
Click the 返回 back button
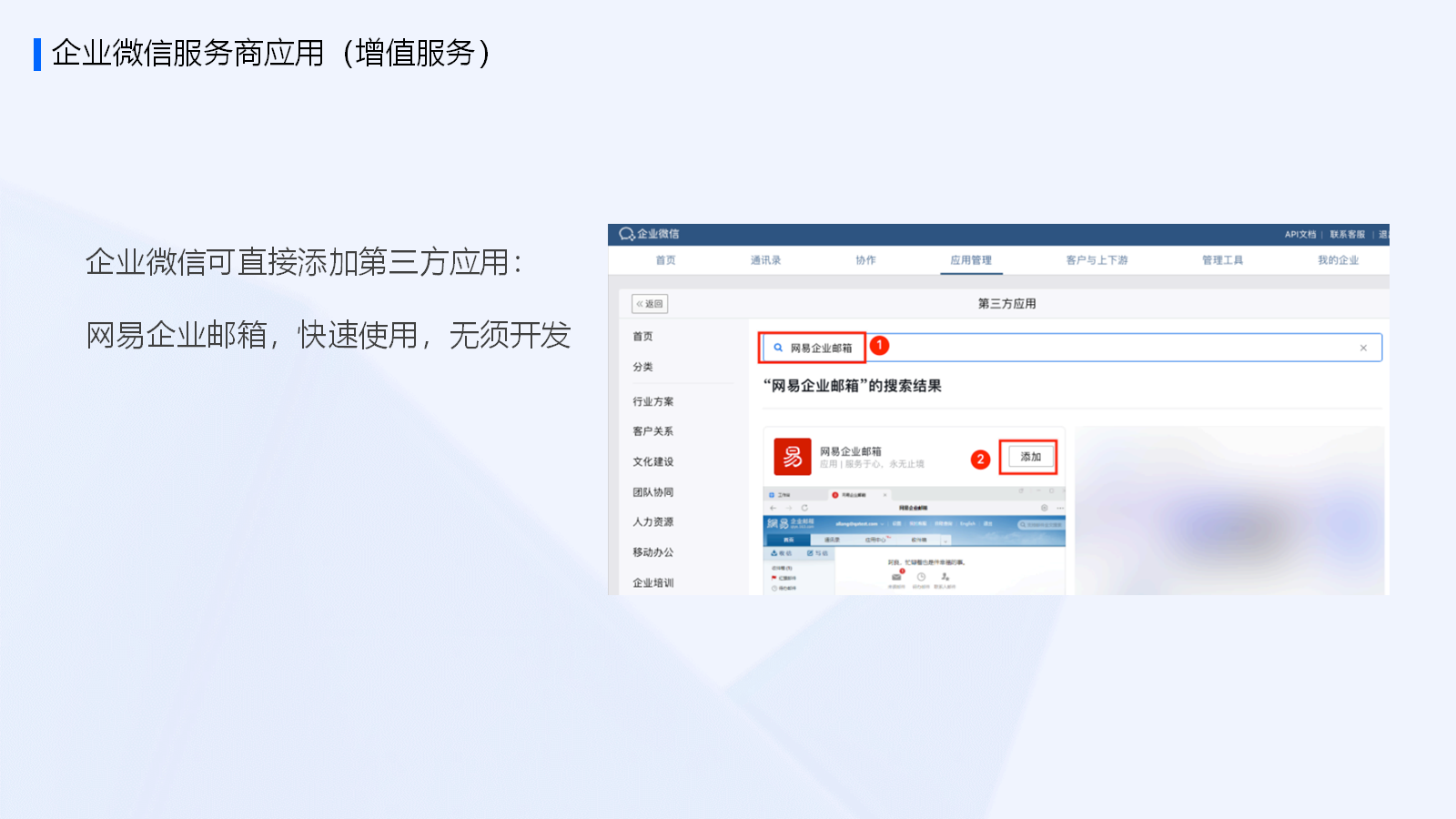(x=650, y=304)
